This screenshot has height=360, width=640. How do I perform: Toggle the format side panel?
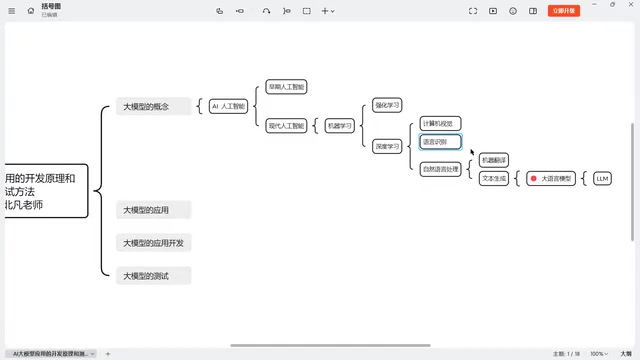pyautogui.click(x=533, y=11)
